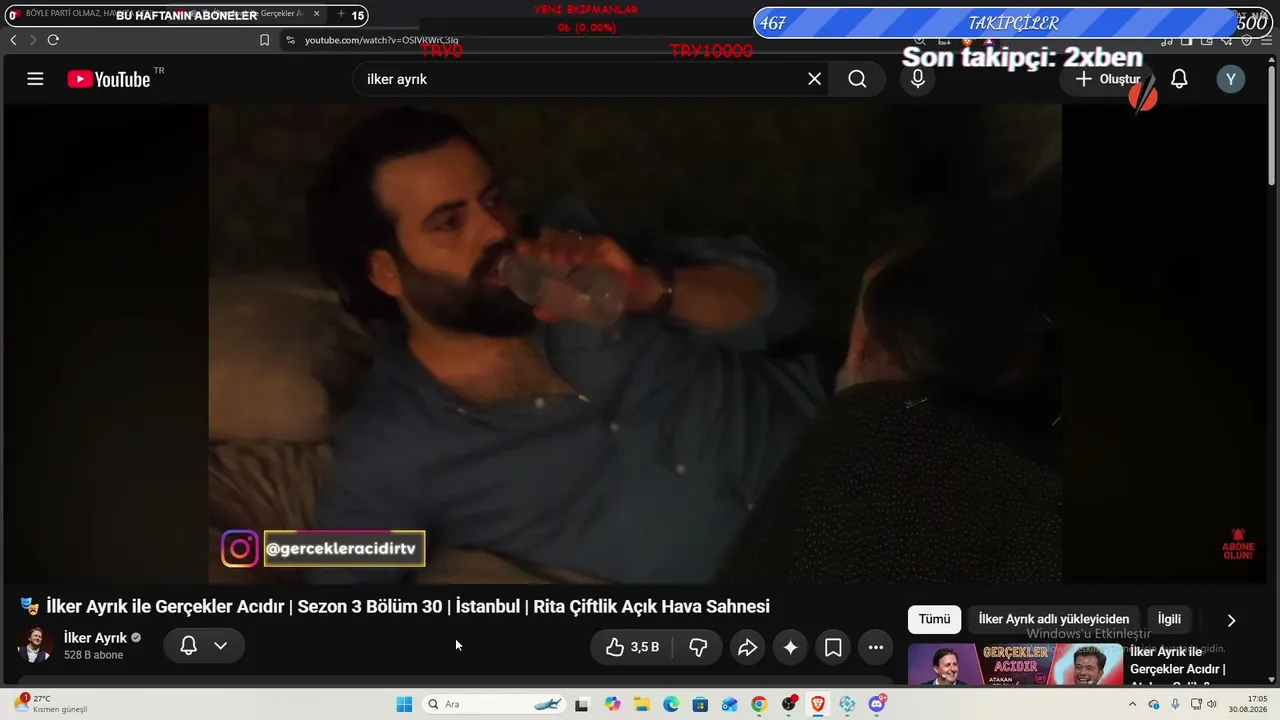The image size is (1280, 720).
Task: Click the Oluştur create button
Action: click(1107, 79)
